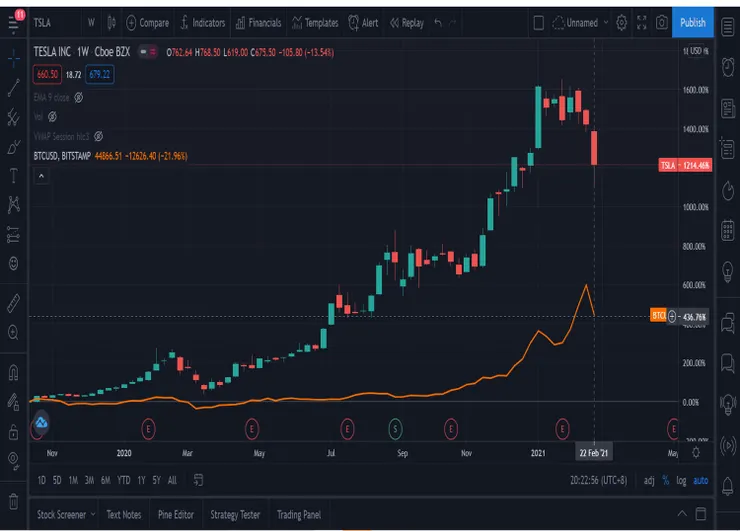740x531 pixels.
Task: Toggle the adj adjusted data option
Action: tap(649, 480)
